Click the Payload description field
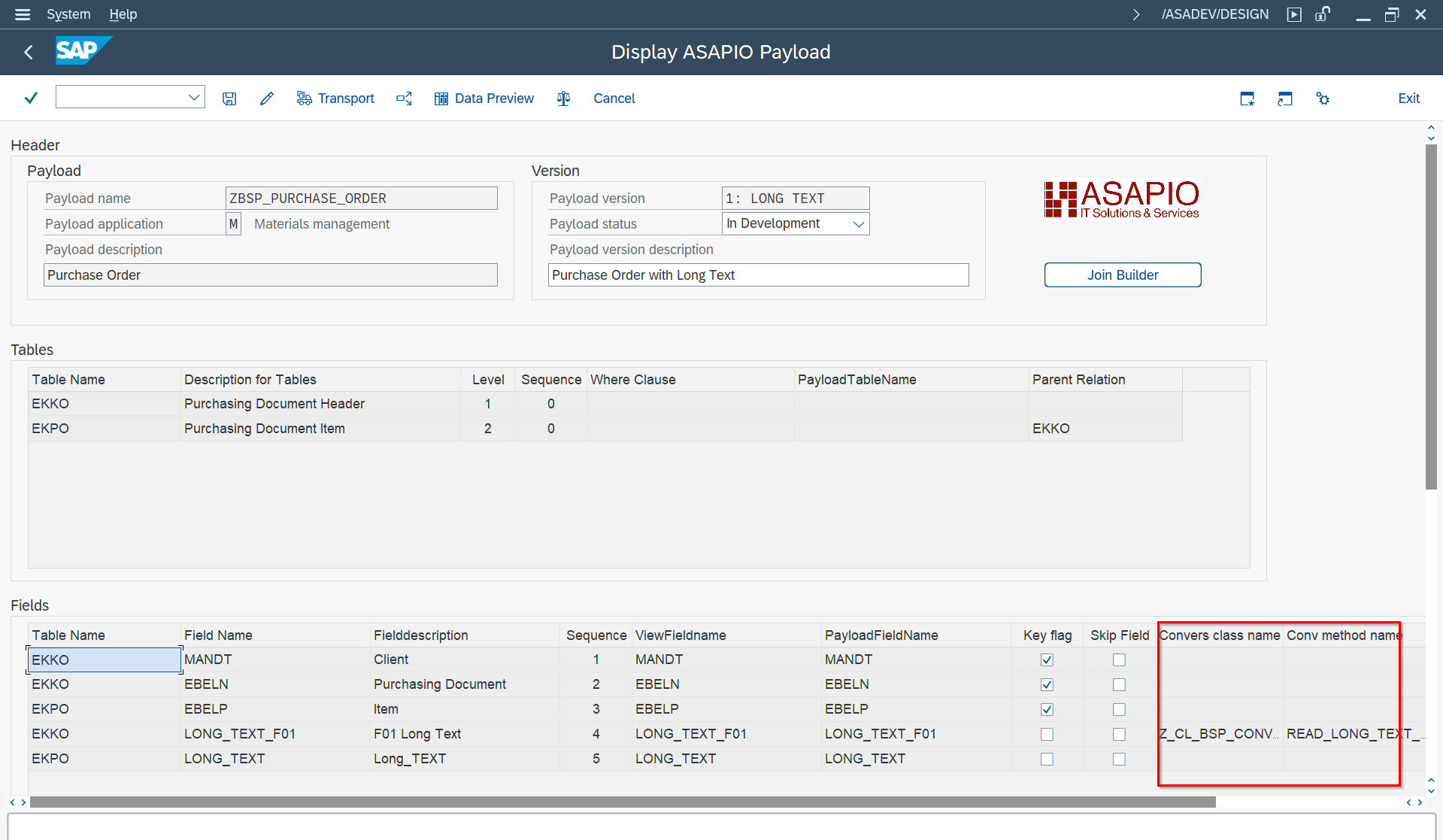 (271, 275)
